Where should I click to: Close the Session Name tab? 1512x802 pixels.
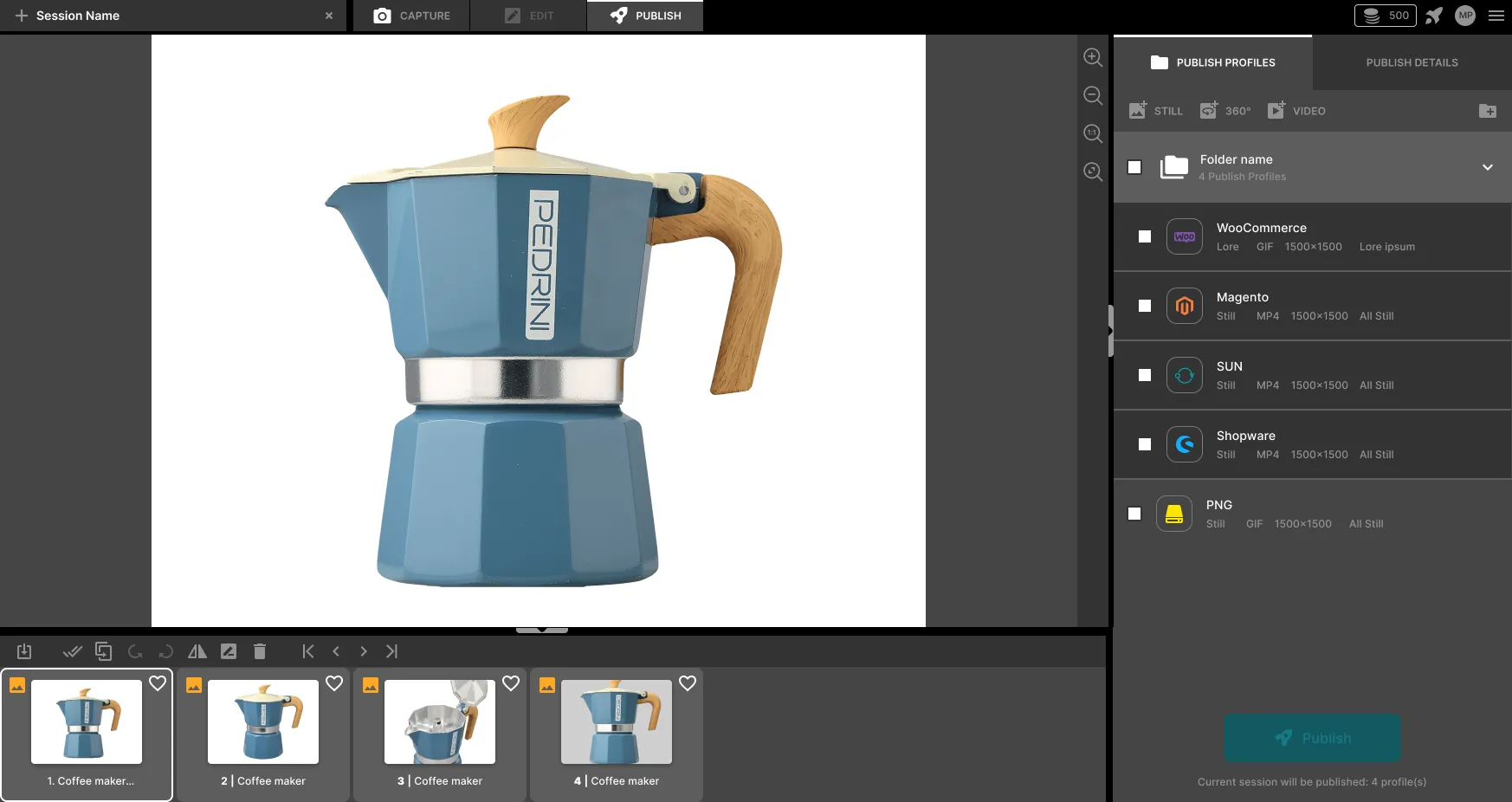coord(329,16)
